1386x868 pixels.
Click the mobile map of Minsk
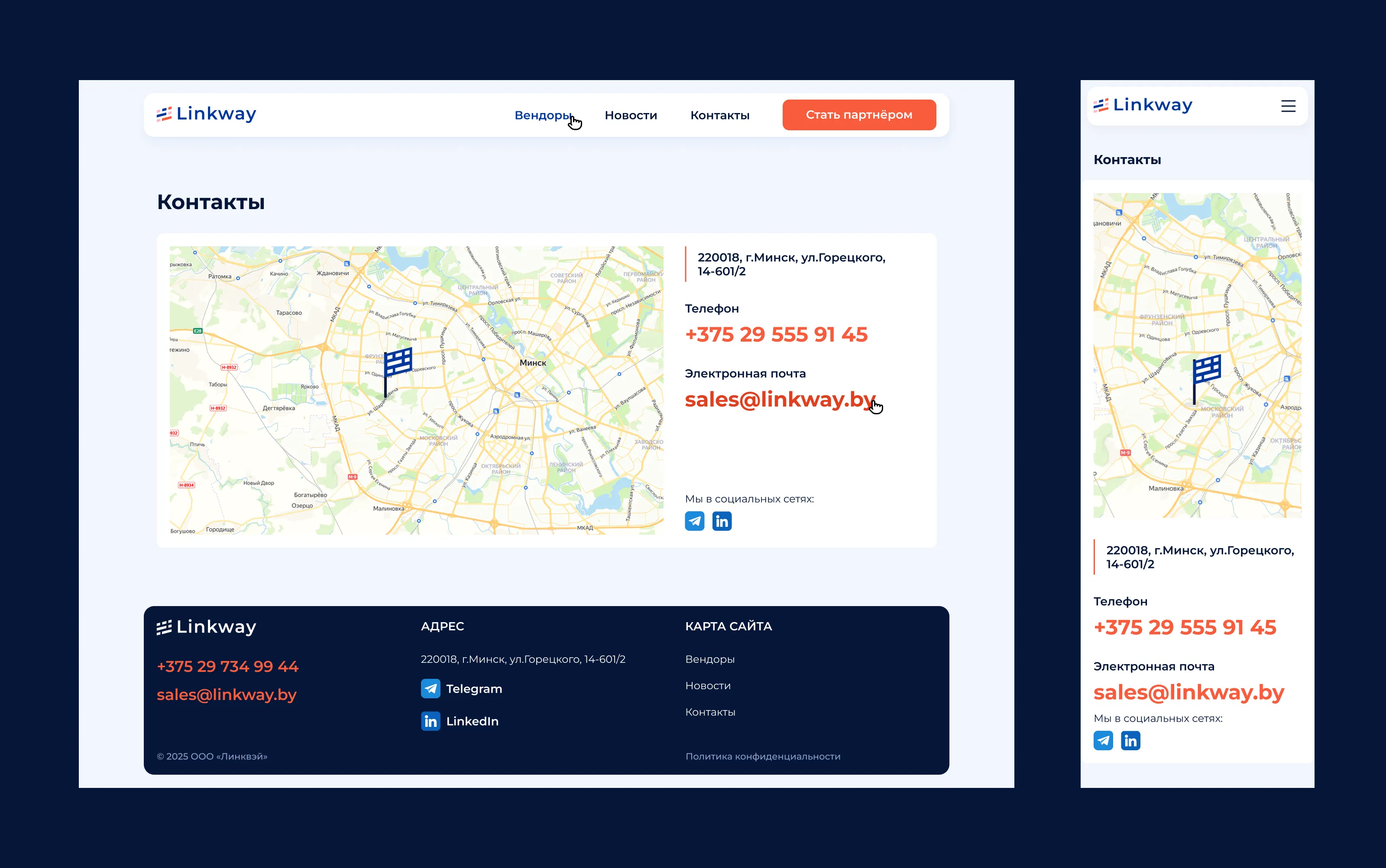pyautogui.click(x=1197, y=355)
